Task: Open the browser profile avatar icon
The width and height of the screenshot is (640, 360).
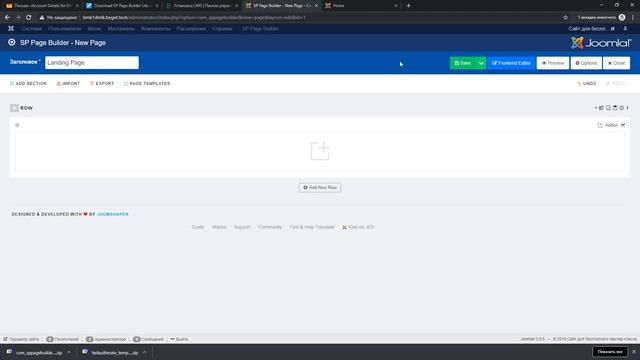Action: (622, 17)
